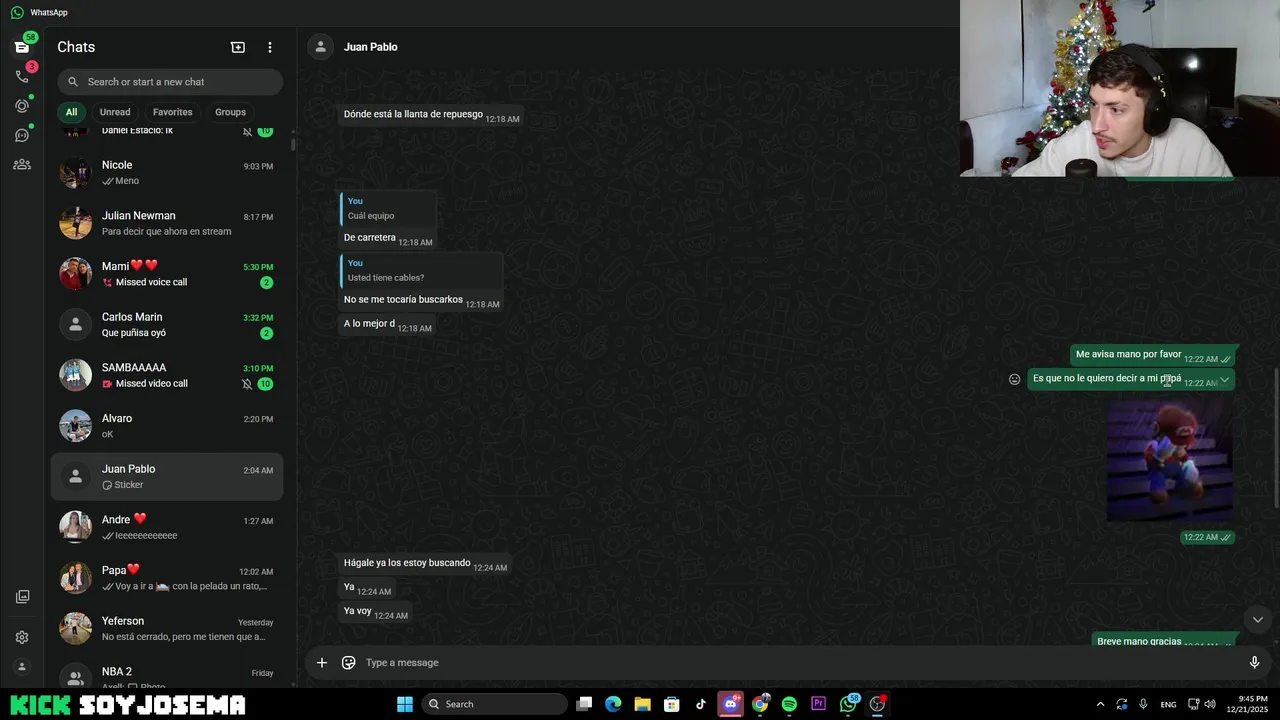Image resolution: width=1280 pixels, height=720 pixels.
Task: Open message options chevron on 'Es que no le quiero'
Action: pyautogui.click(x=1224, y=379)
